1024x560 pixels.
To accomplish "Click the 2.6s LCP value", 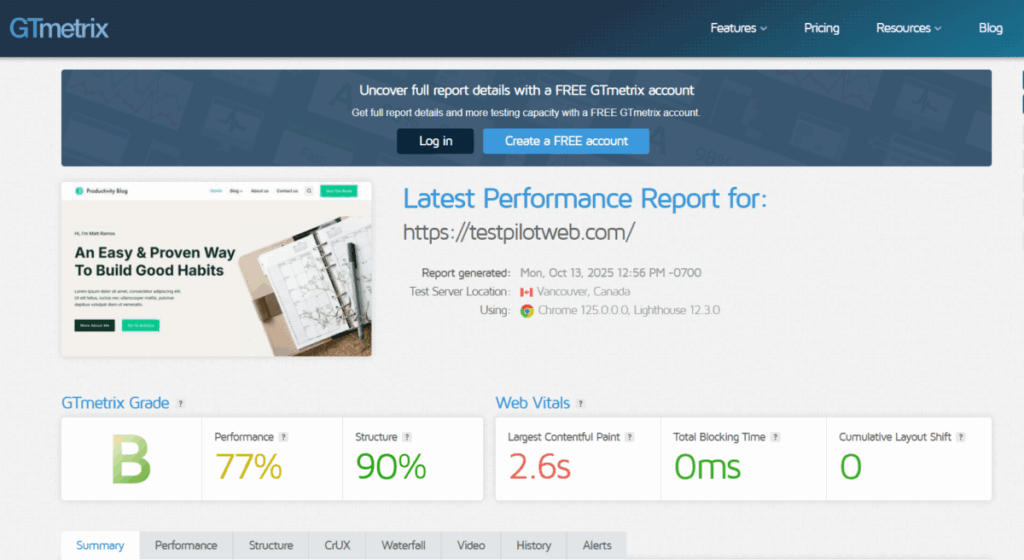I will [539, 467].
